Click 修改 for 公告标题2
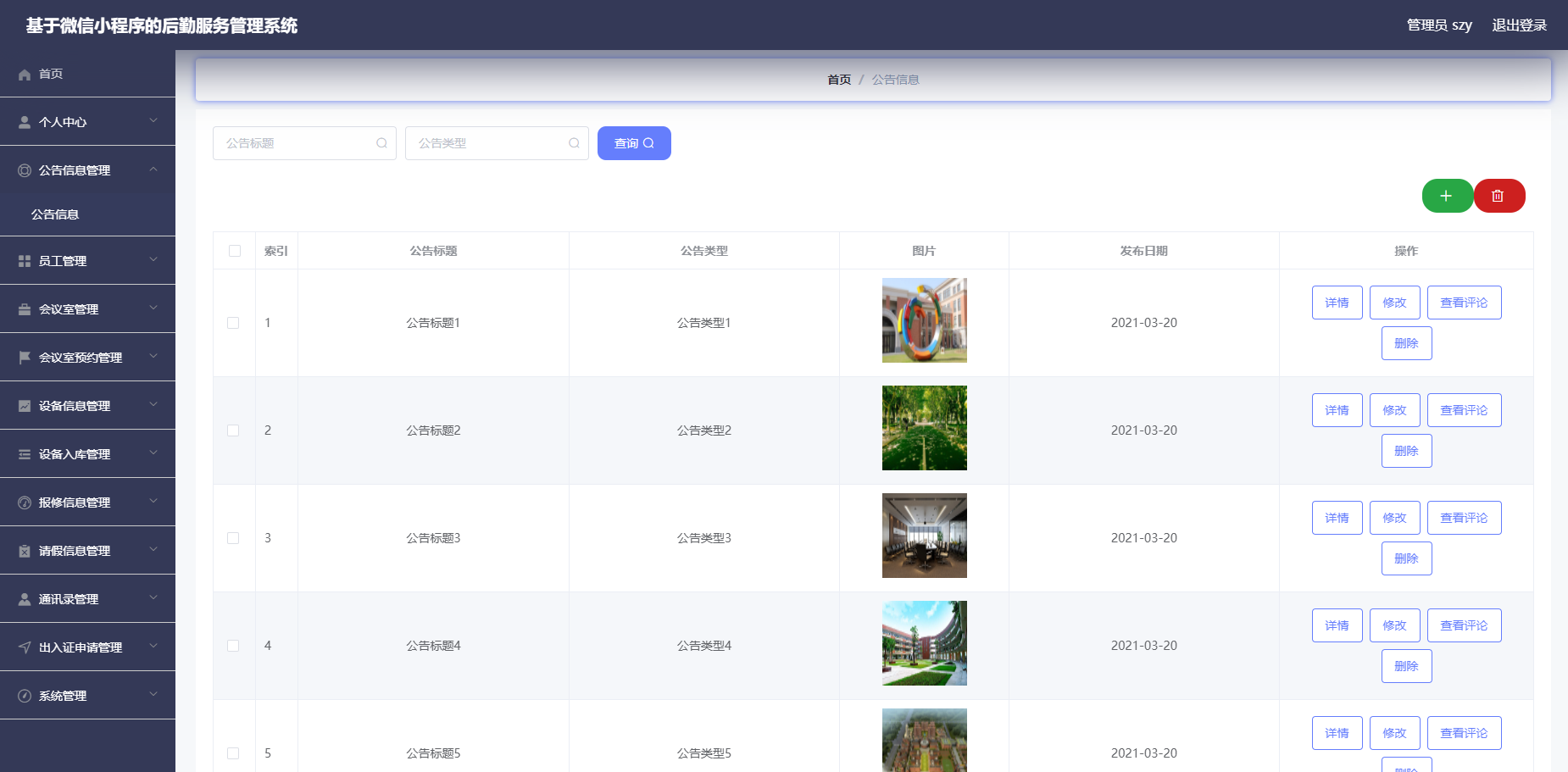The width and height of the screenshot is (1568, 772). (x=1395, y=410)
